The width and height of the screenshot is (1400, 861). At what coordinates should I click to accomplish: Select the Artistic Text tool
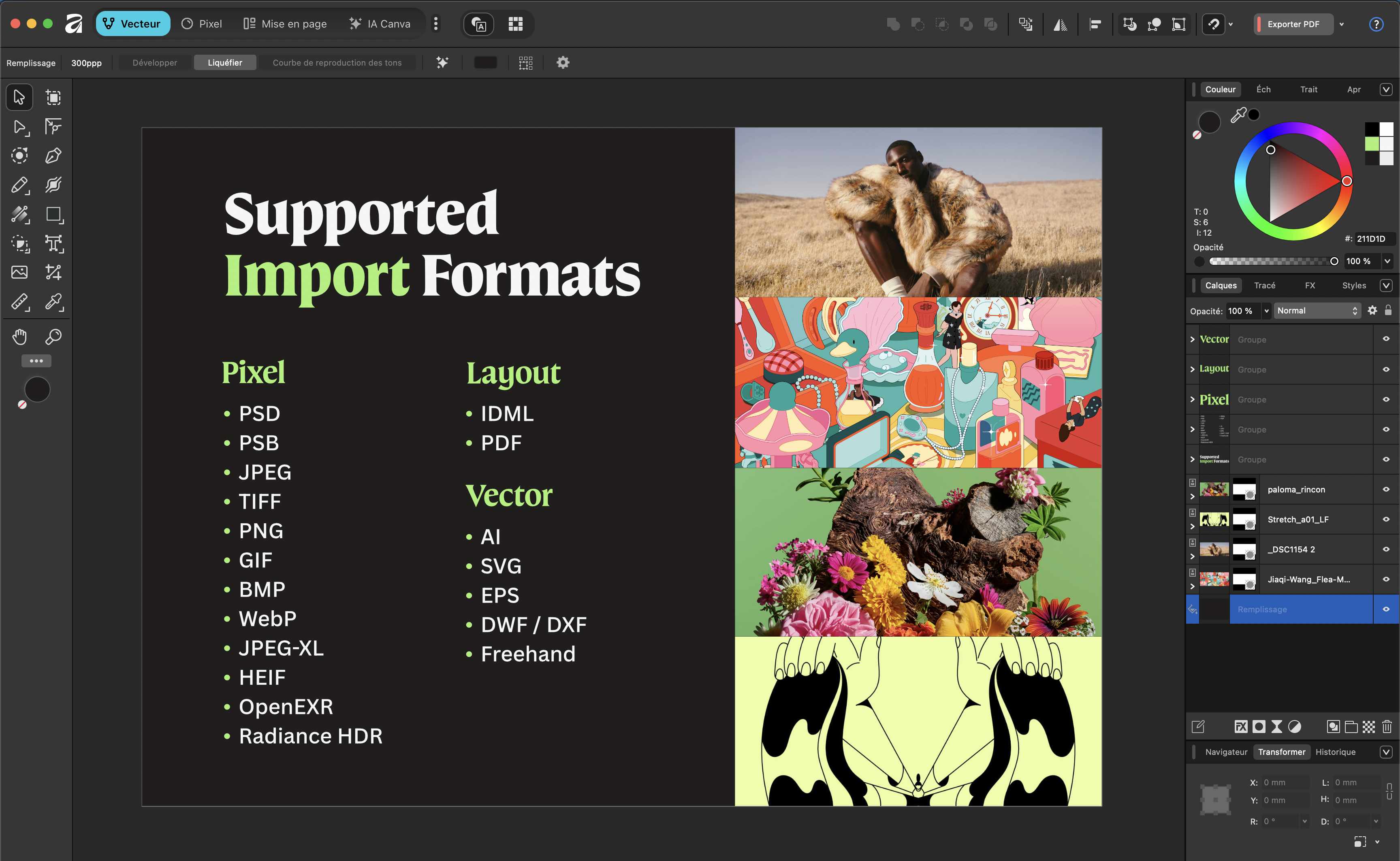tap(53, 244)
